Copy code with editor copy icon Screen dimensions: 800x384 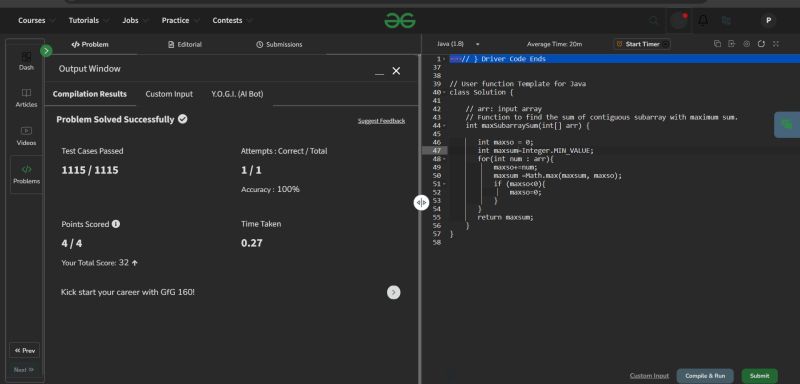pos(717,44)
